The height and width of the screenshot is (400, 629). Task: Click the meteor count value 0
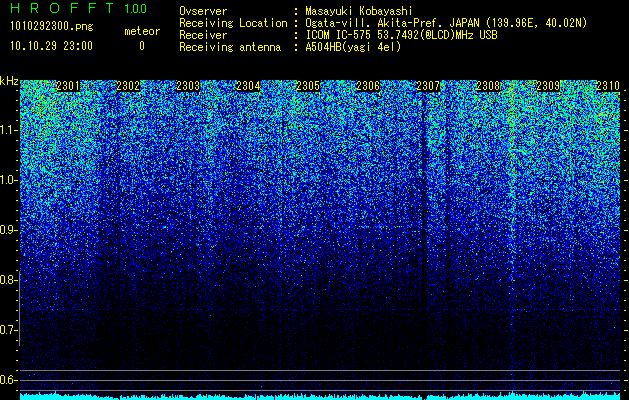[142, 46]
